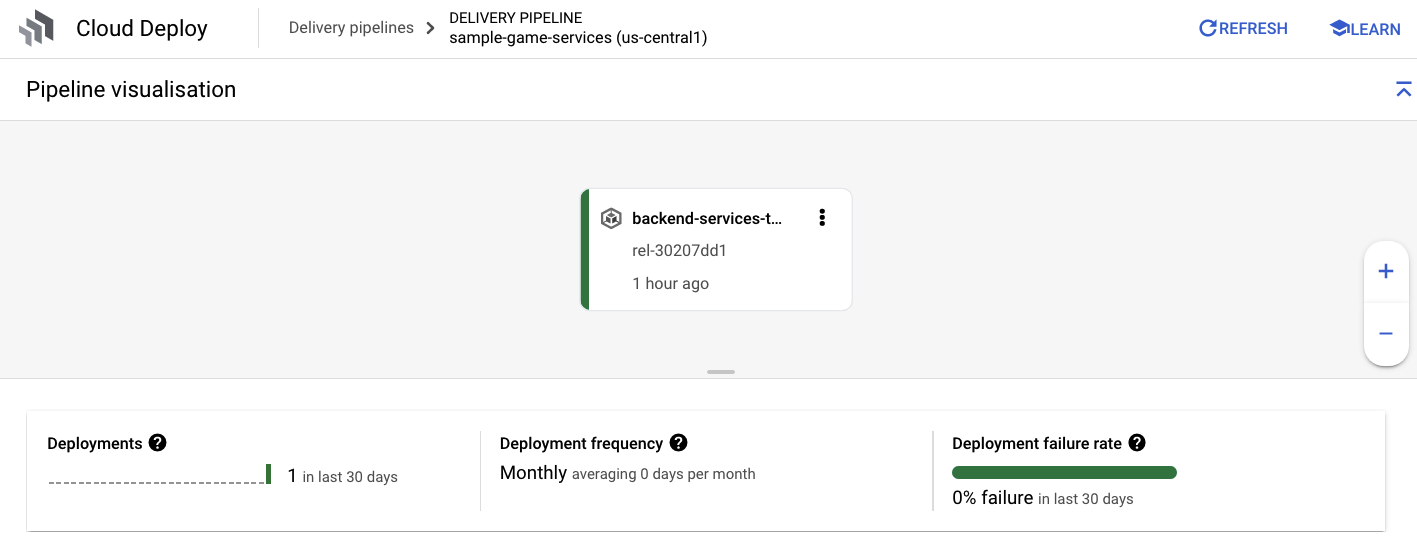This screenshot has height=545, width=1417.
Task: Select the backend-services target card title
Action: click(707, 218)
